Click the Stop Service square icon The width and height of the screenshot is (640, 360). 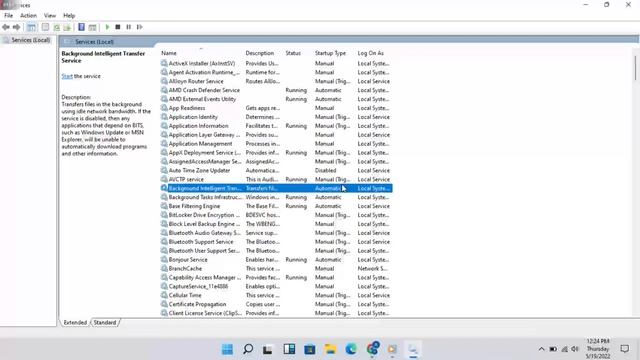[x=118, y=27]
